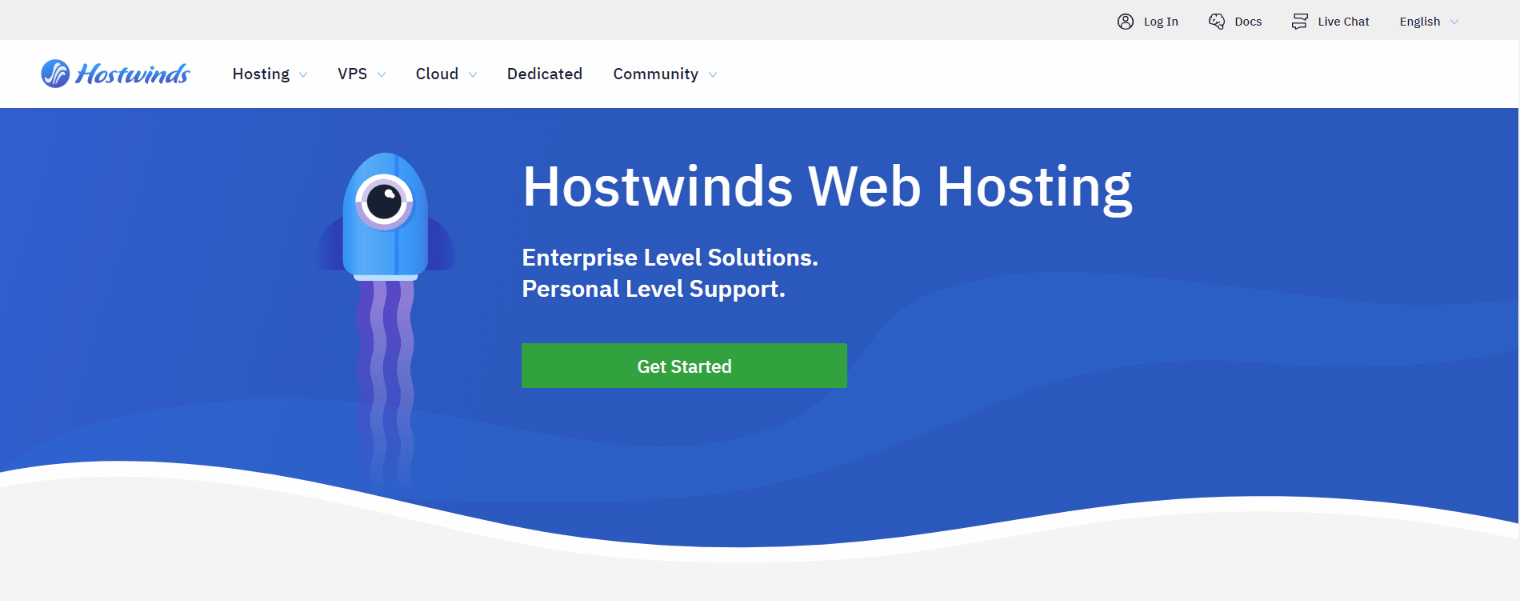Click the Personal Level Support text

pyautogui.click(x=653, y=289)
